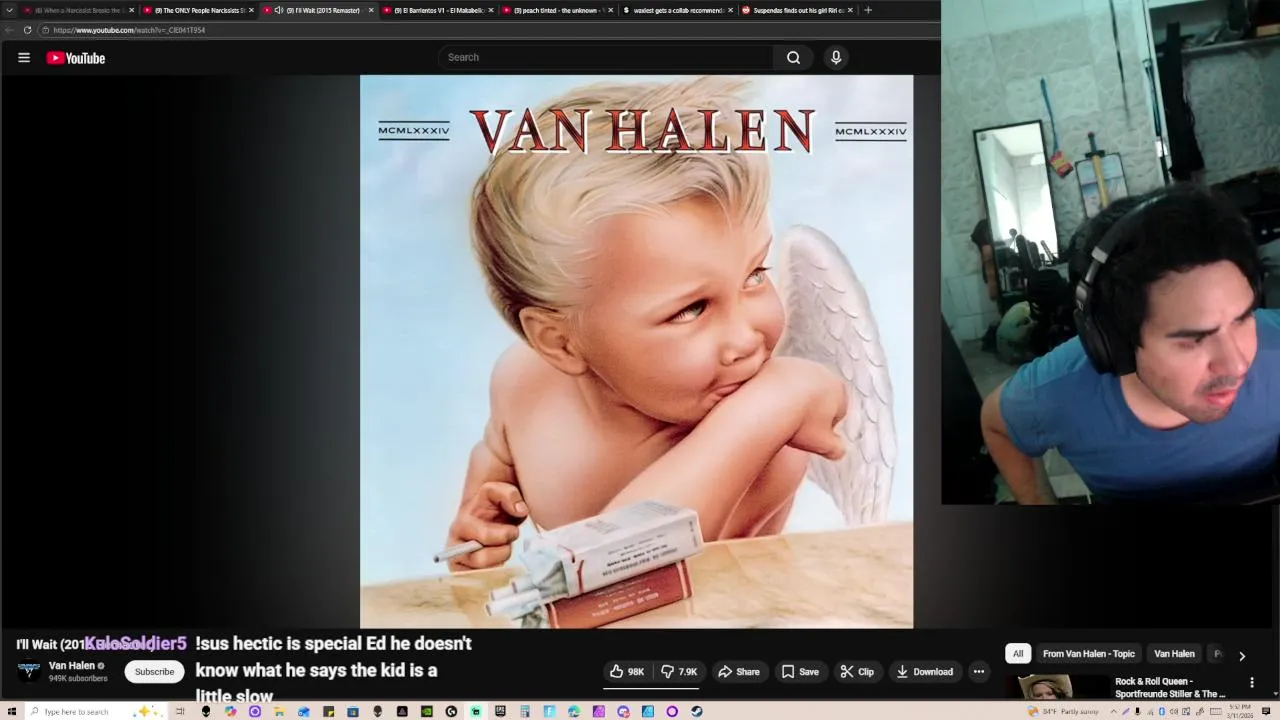This screenshot has height=720, width=1280.
Task: Close the I'll Wait (2015 Remaster) tab
Action: coord(371,10)
